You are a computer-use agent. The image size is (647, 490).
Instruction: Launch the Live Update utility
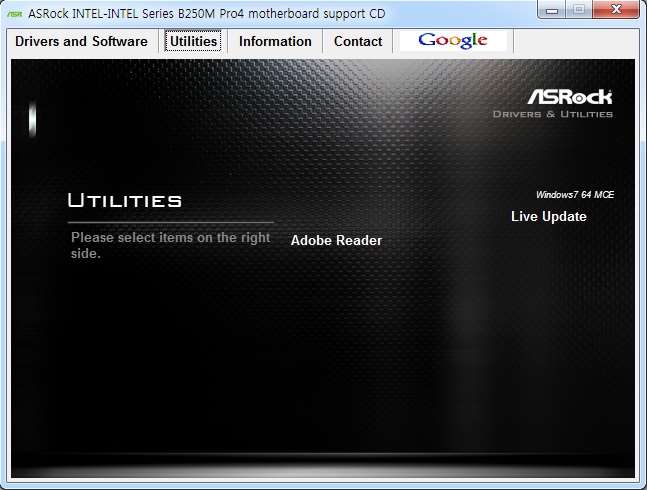pyautogui.click(x=548, y=217)
